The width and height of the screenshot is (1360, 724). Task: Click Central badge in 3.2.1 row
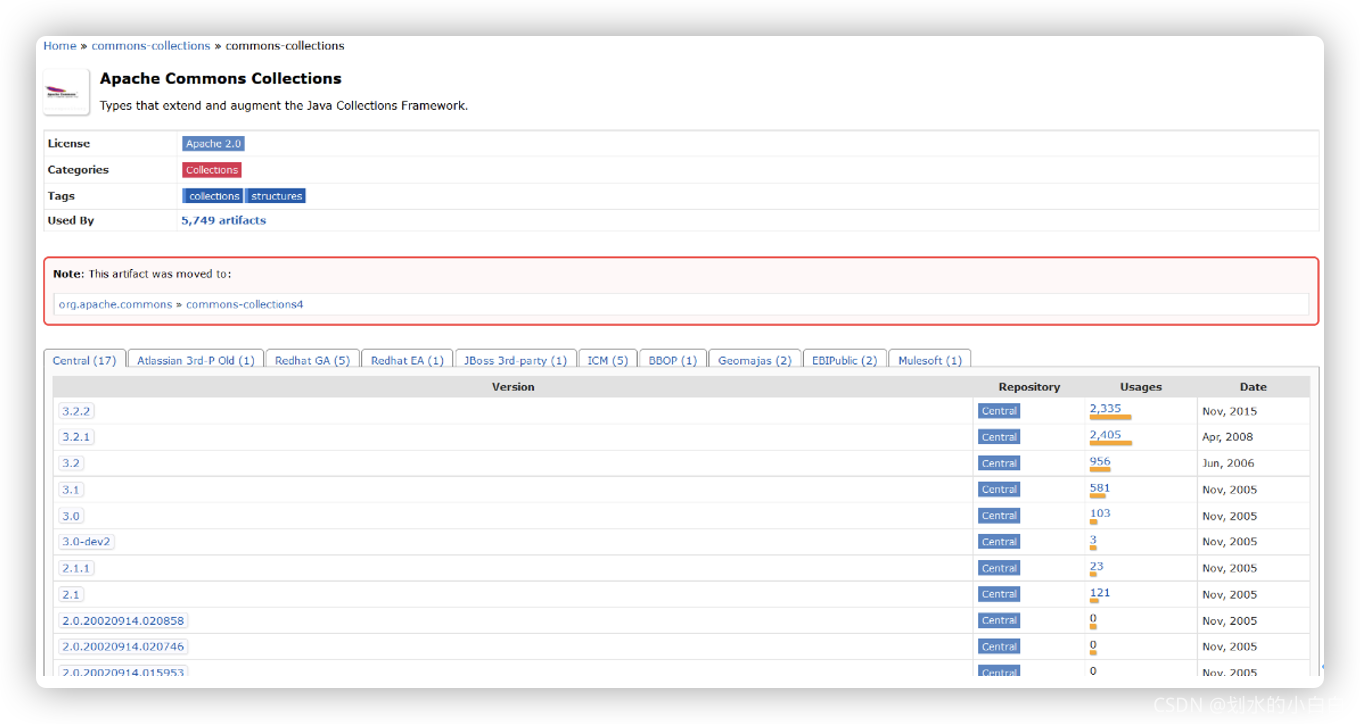pyautogui.click(x=999, y=437)
